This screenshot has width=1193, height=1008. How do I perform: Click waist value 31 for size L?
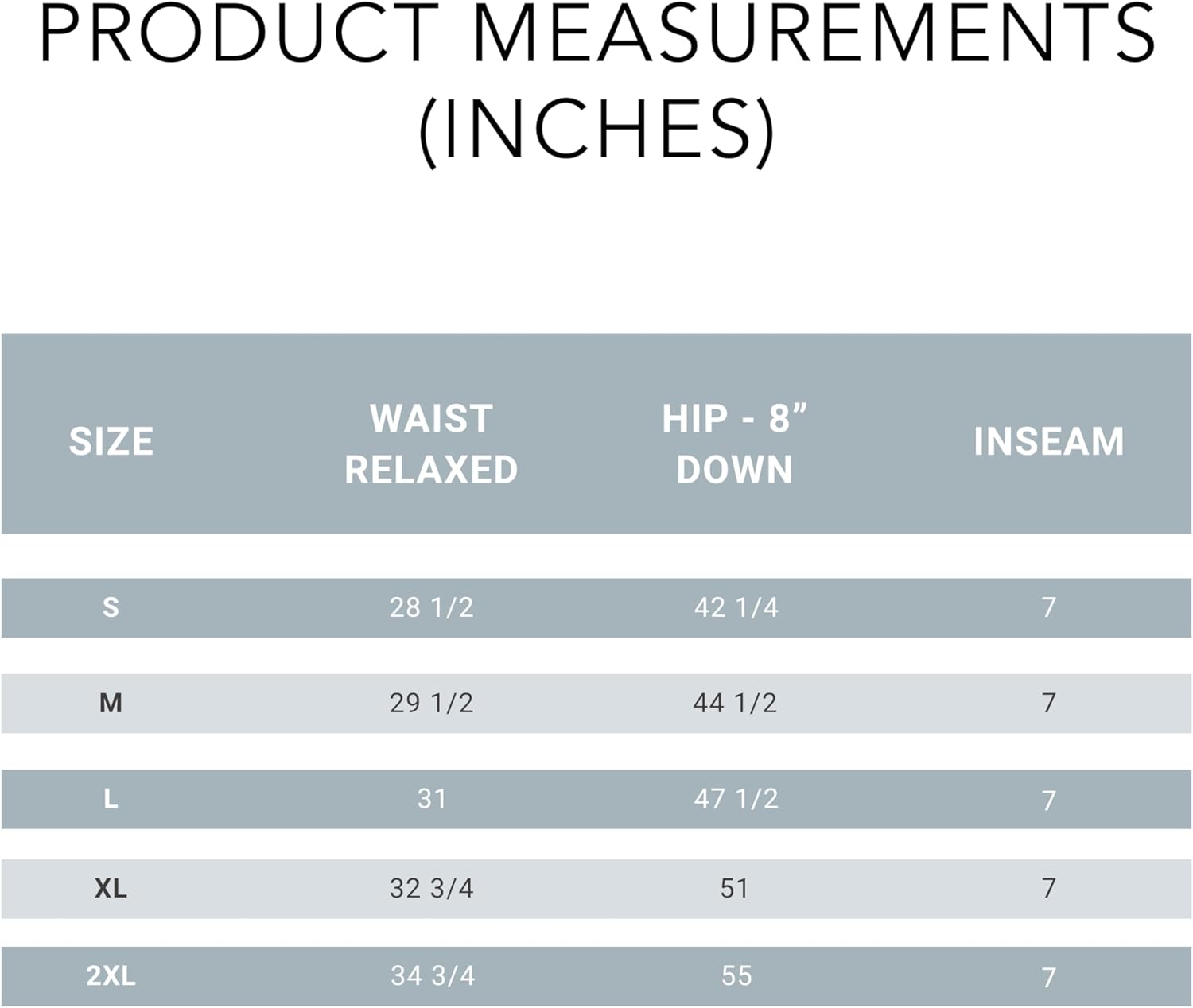[x=431, y=798]
